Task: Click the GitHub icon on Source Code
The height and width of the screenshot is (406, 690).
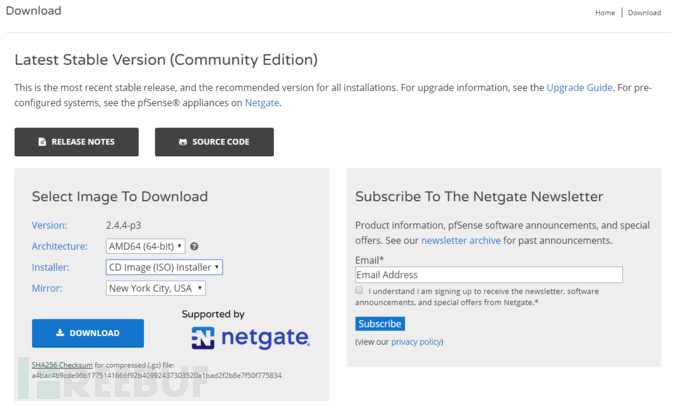Action: click(x=183, y=142)
